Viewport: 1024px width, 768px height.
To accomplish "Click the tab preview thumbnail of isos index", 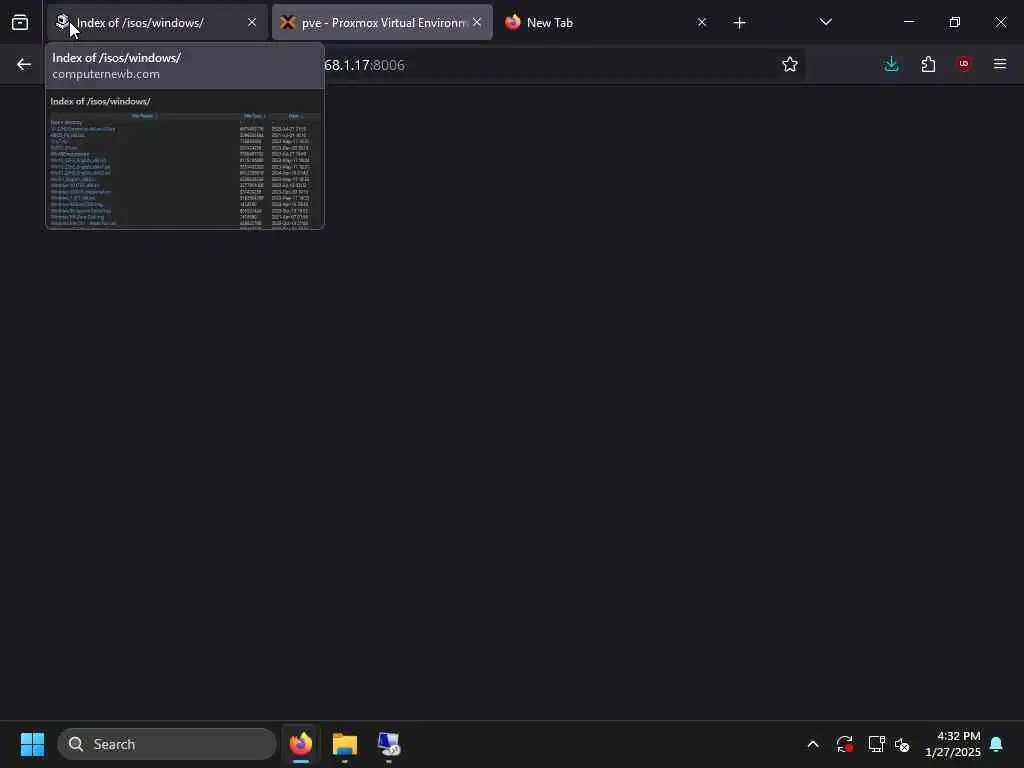I will [x=185, y=159].
